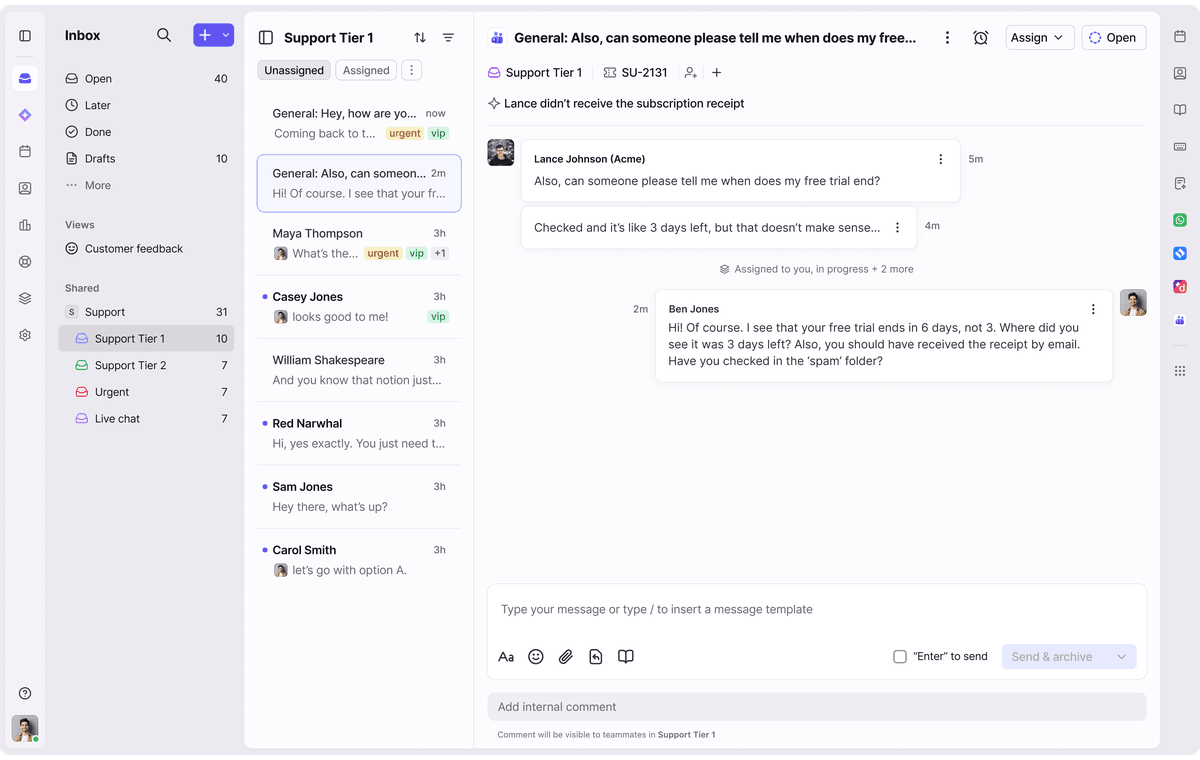Open the Maya Thompson conversation

click(x=359, y=243)
